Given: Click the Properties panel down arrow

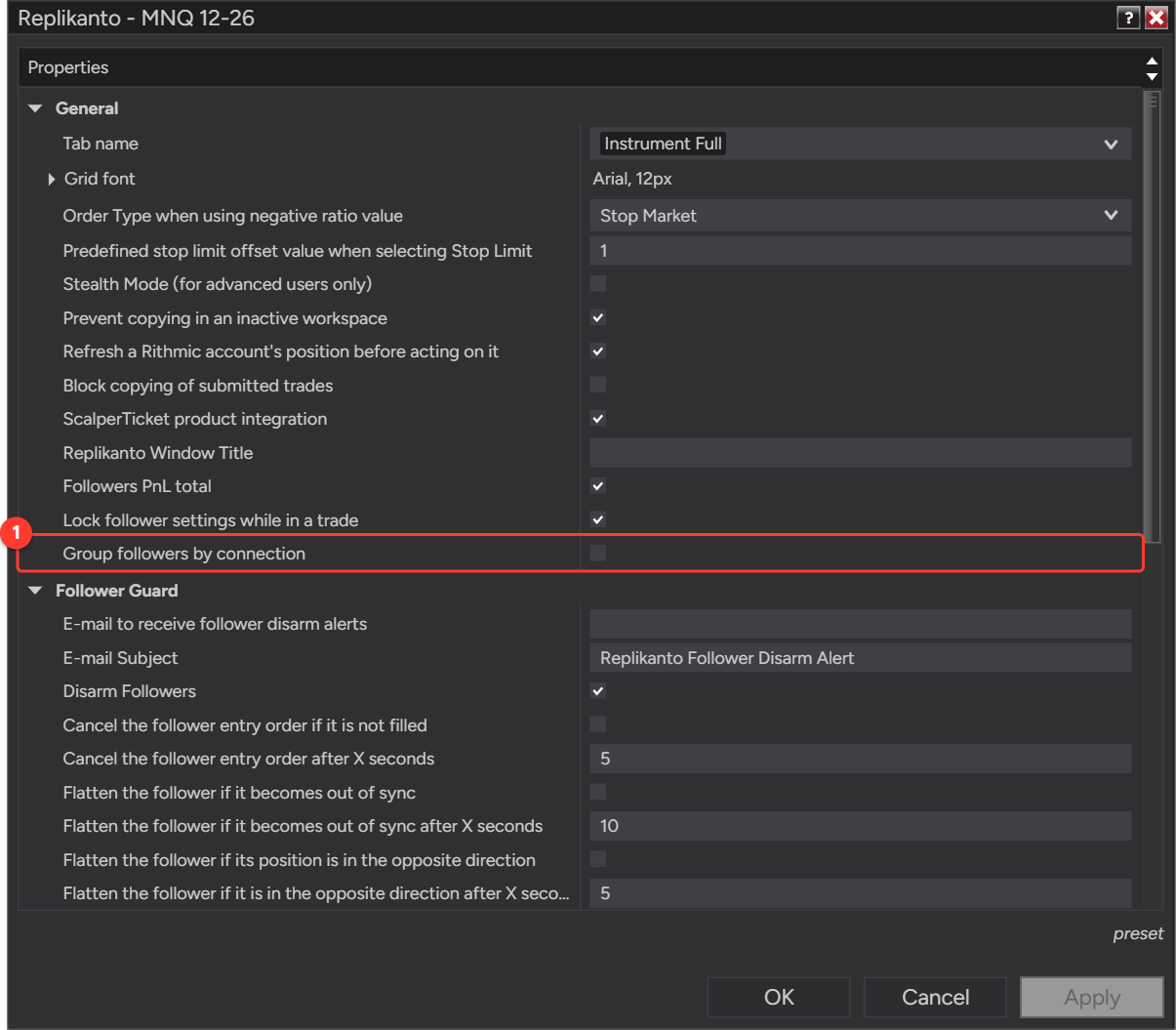Looking at the screenshot, I should [x=1152, y=76].
